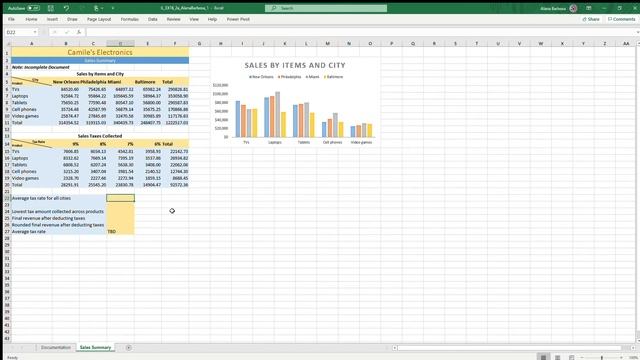
Task: Toggle the AutoSave switch
Action: [x=33, y=8]
